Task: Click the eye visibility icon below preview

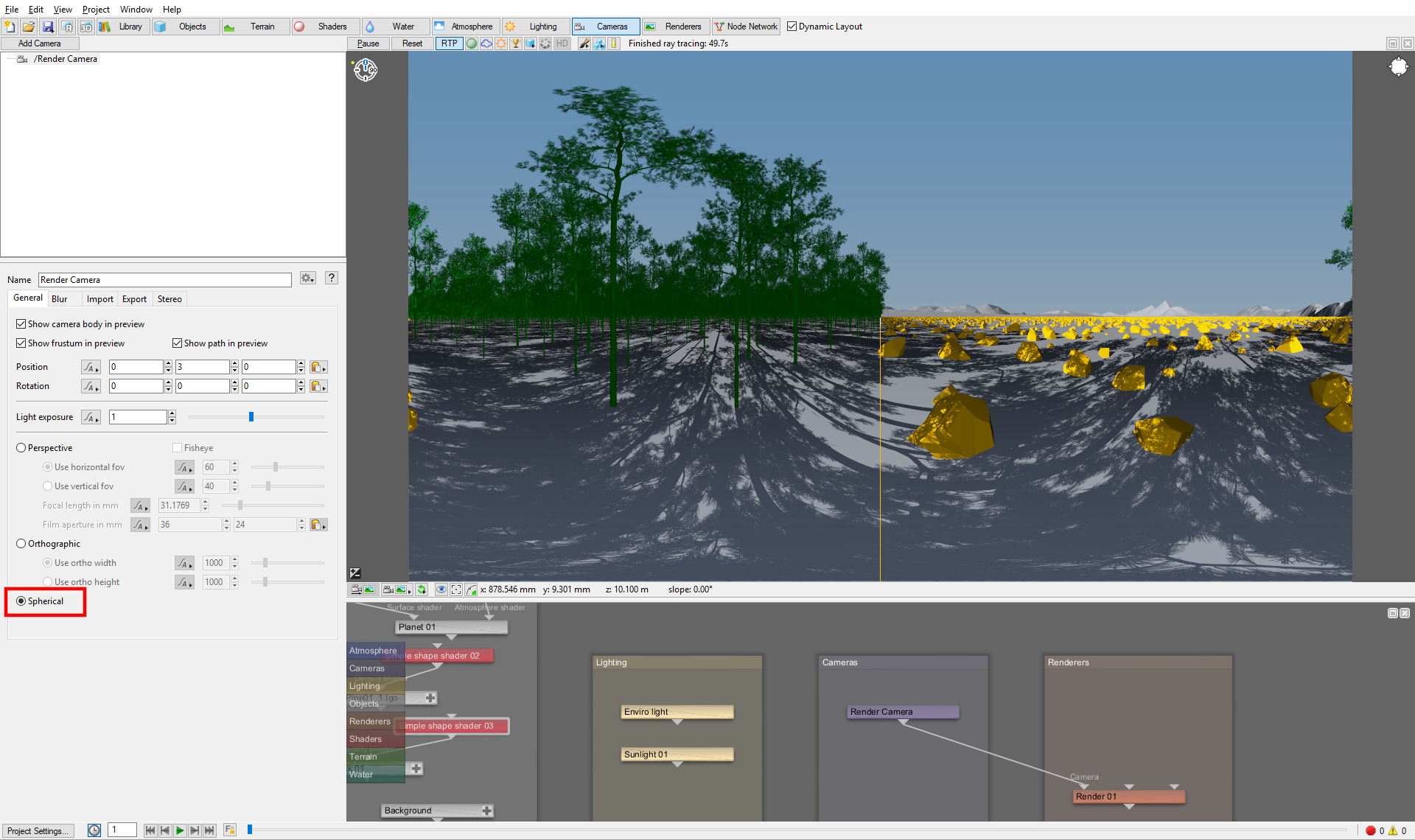Action: pos(441,589)
